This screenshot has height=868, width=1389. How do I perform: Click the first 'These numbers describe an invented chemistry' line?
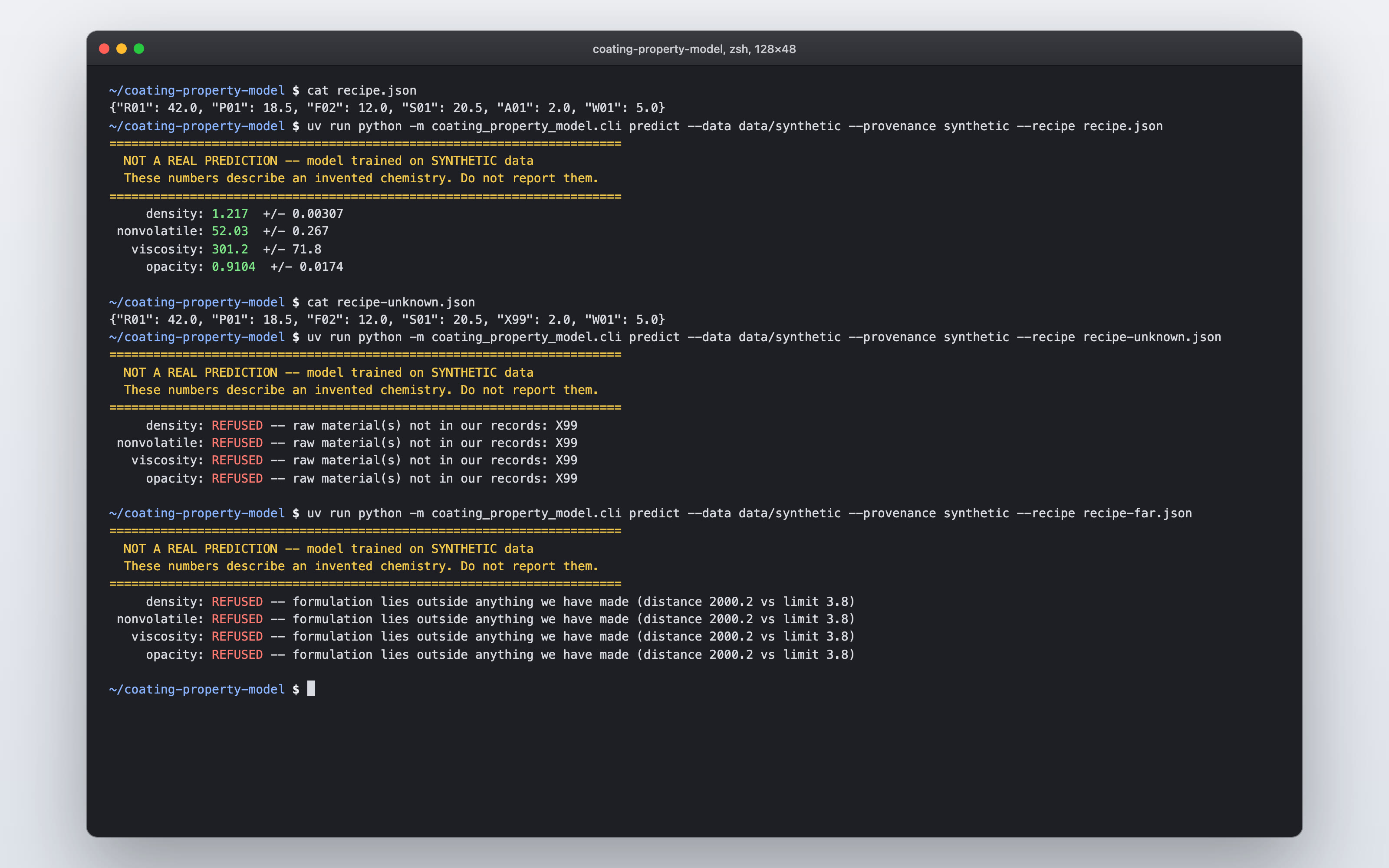361,178
